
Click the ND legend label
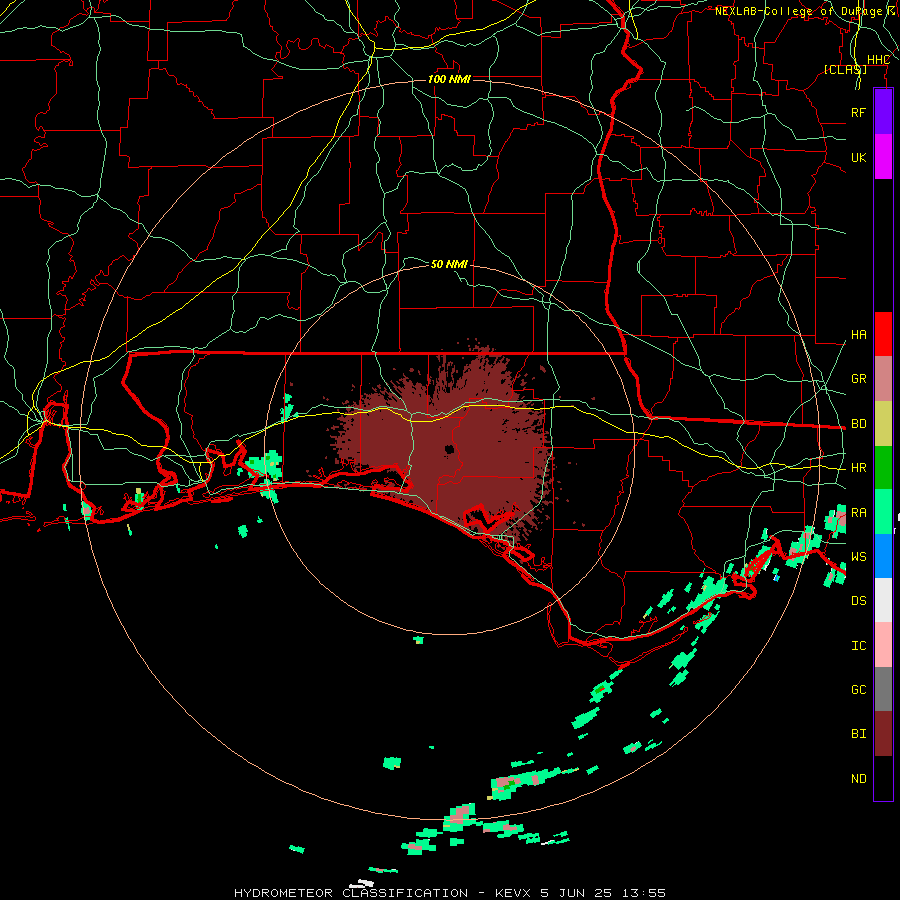pyautogui.click(x=858, y=779)
